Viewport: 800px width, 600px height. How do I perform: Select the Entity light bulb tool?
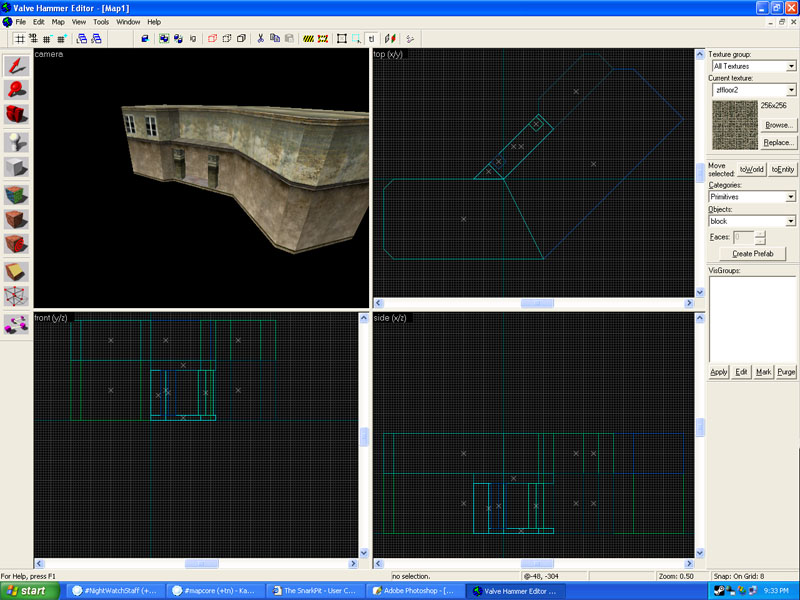coord(15,141)
